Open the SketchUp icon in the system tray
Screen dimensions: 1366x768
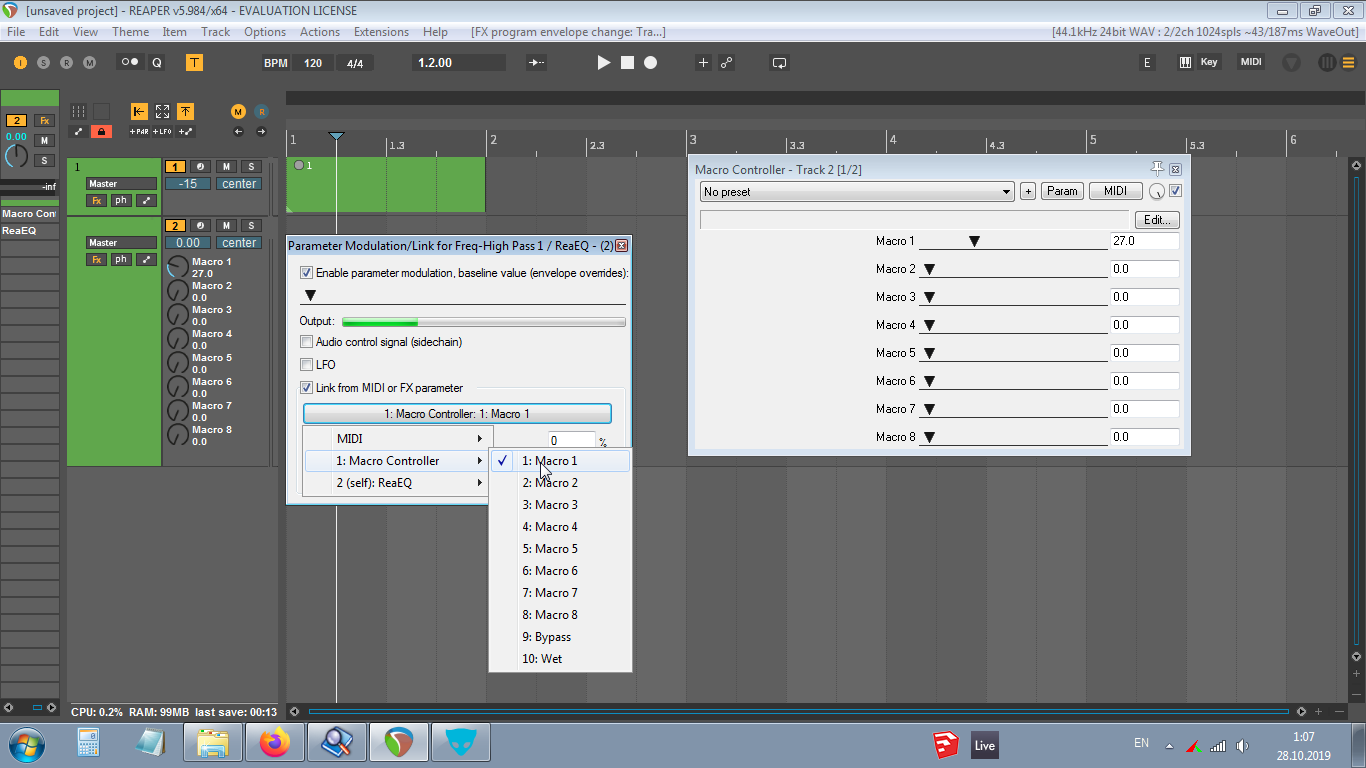click(x=945, y=744)
